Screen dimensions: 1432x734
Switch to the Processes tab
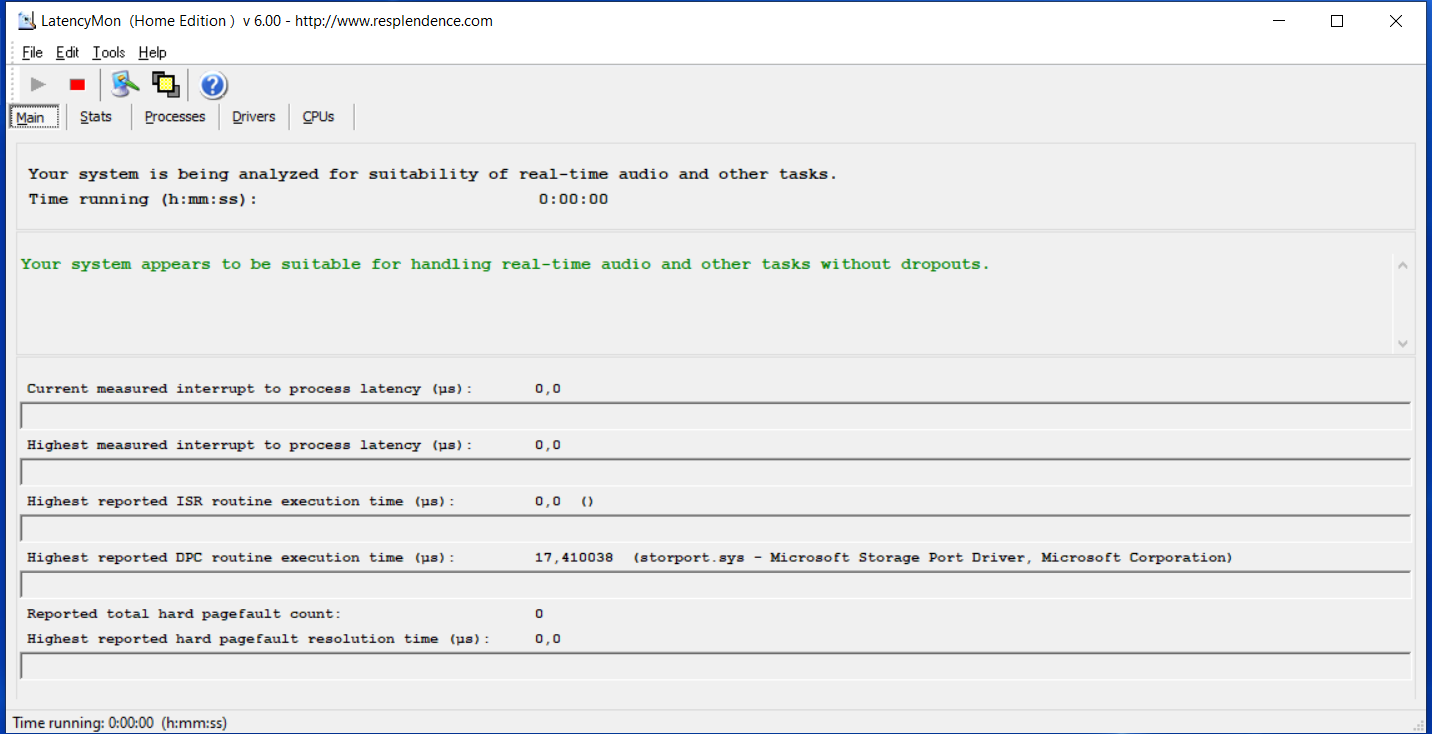coord(175,117)
